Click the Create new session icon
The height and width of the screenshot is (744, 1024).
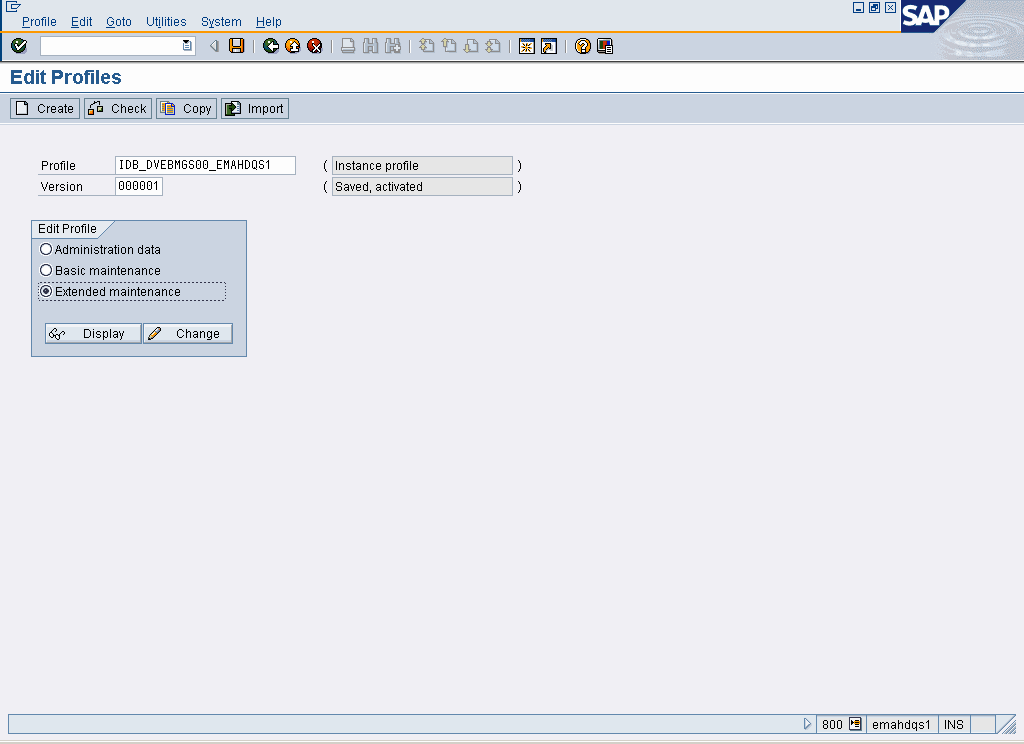(527, 46)
